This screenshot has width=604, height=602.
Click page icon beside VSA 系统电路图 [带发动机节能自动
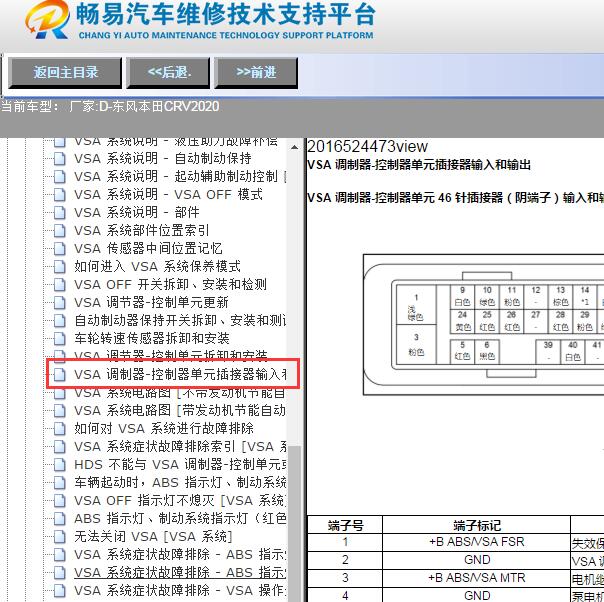pyautogui.click(x=60, y=410)
